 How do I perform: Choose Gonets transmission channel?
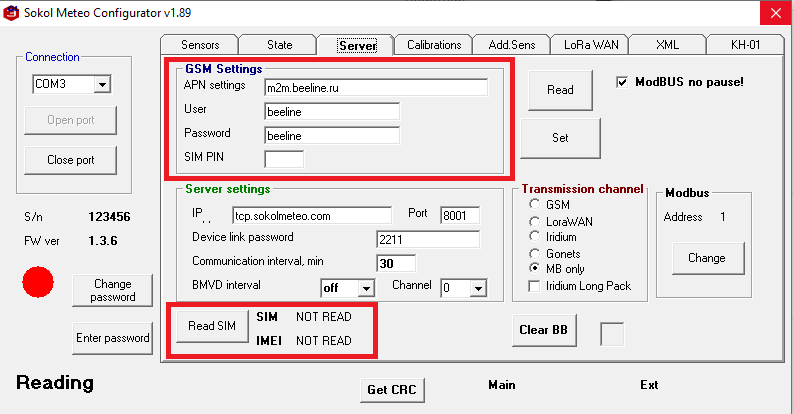(x=534, y=254)
